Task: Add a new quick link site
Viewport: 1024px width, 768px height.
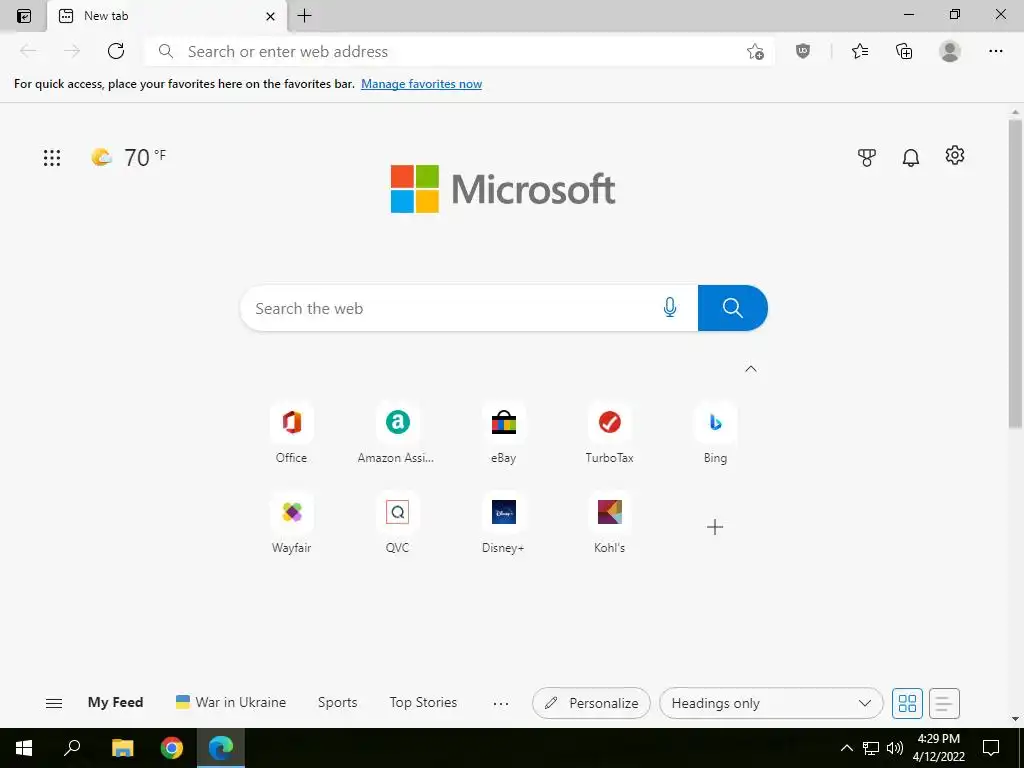Action: coord(715,527)
